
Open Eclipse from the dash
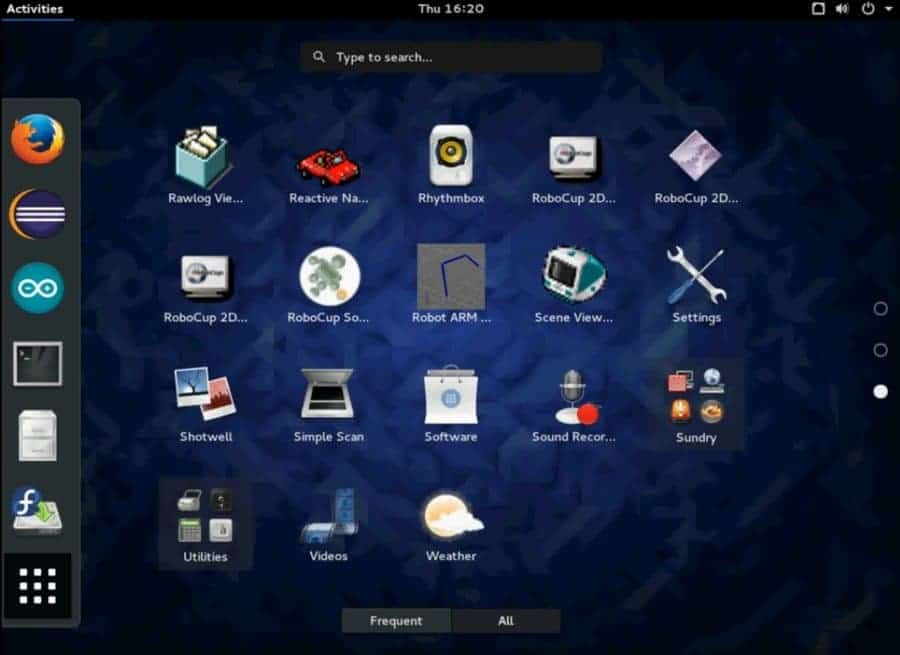pyautogui.click(x=38, y=214)
